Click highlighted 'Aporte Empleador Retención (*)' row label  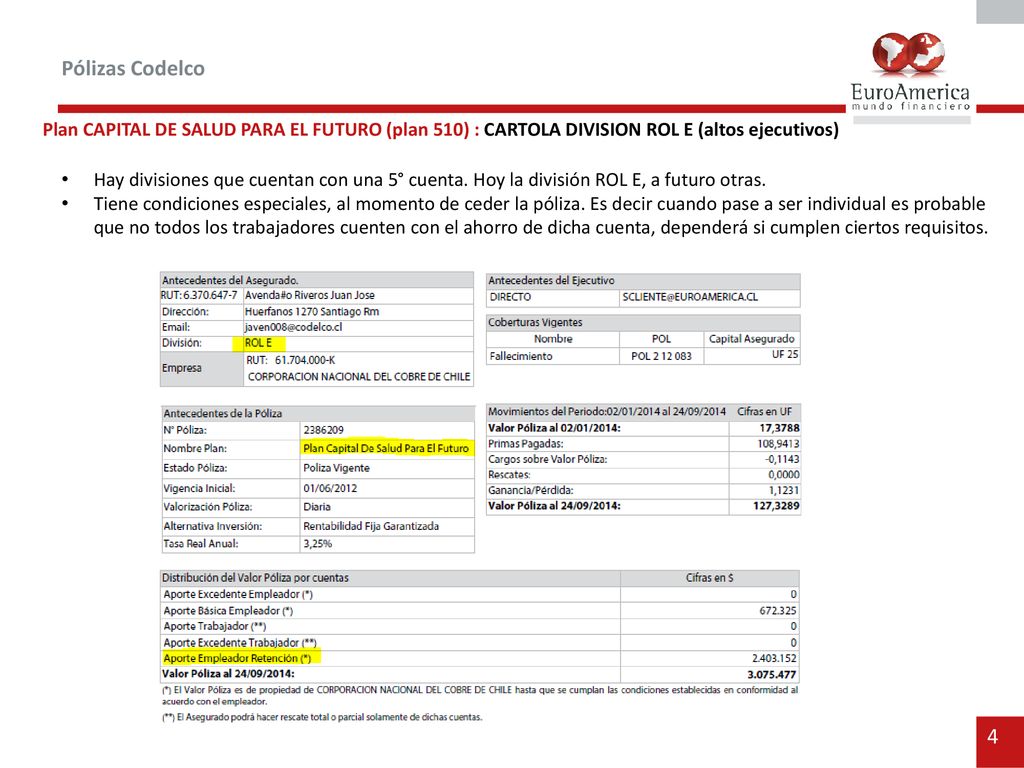pyautogui.click(x=237, y=658)
